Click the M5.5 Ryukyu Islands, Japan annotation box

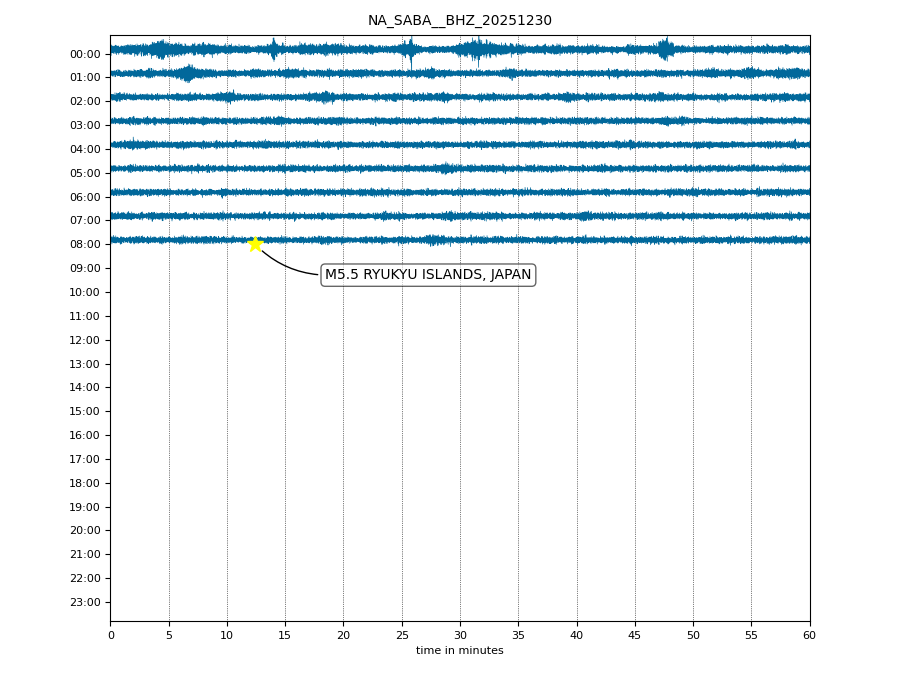click(428, 275)
